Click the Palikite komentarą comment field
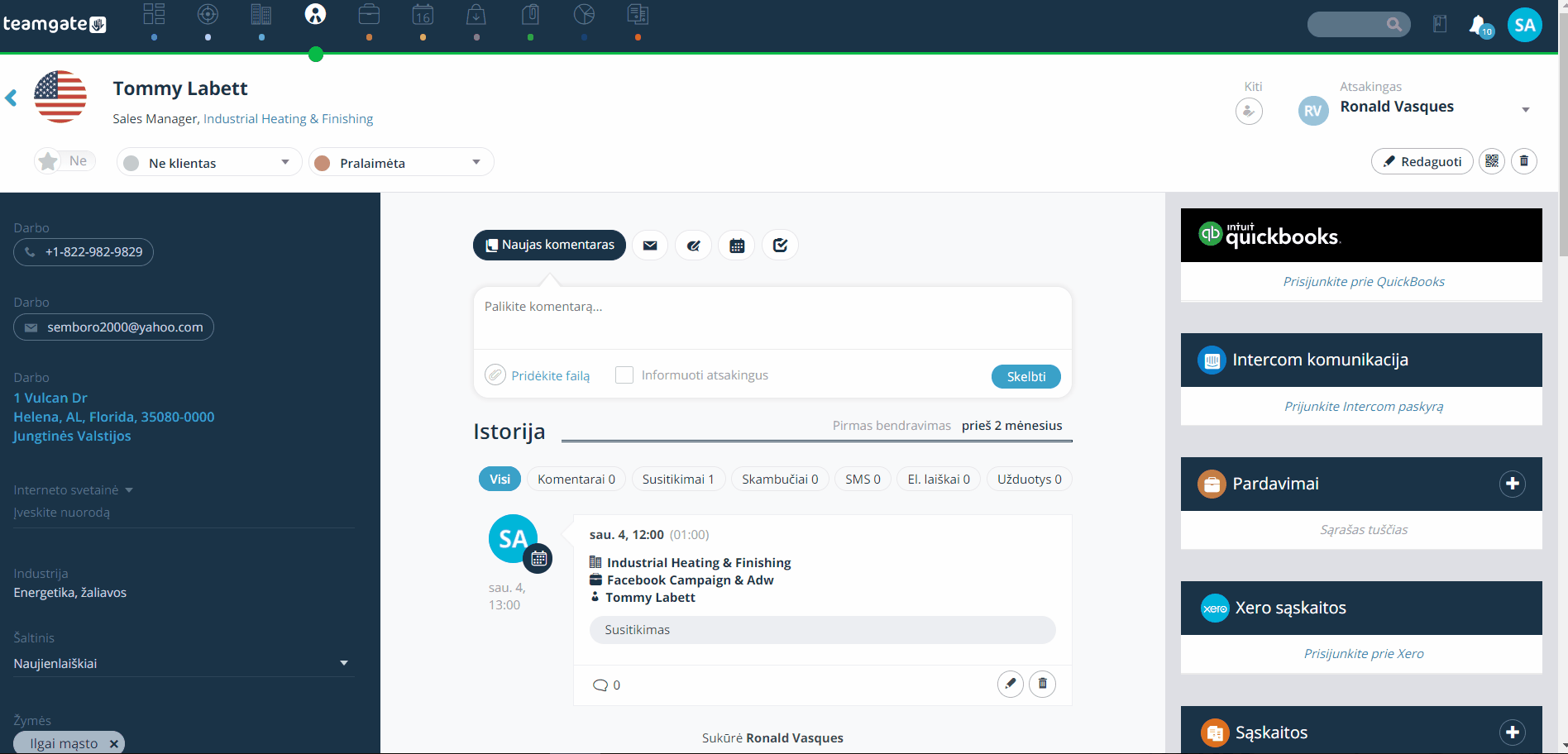This screenshot has width=1568, height=754. click(772, 317)
